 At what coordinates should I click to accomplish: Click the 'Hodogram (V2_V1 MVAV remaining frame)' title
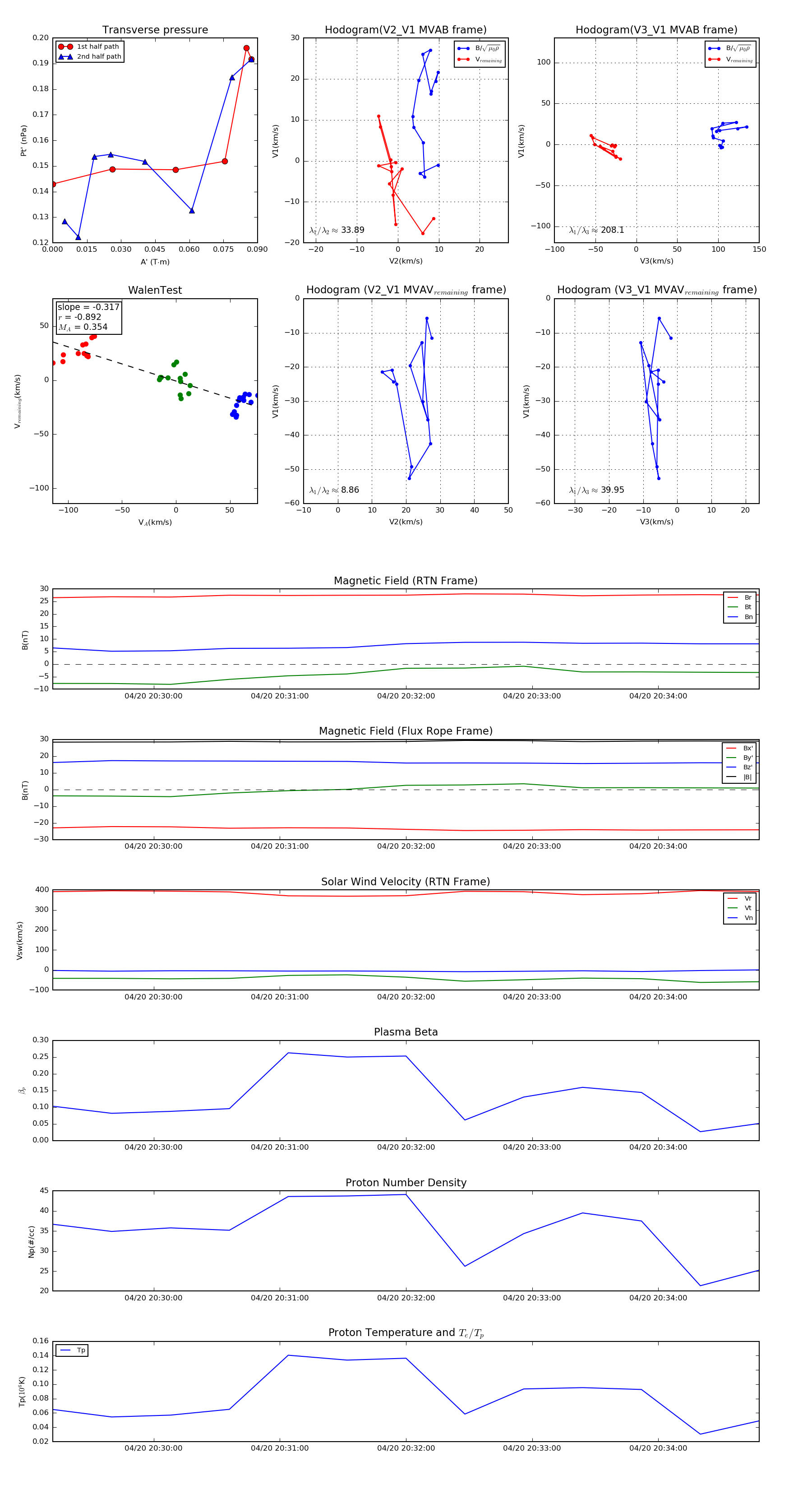point(406,290)
